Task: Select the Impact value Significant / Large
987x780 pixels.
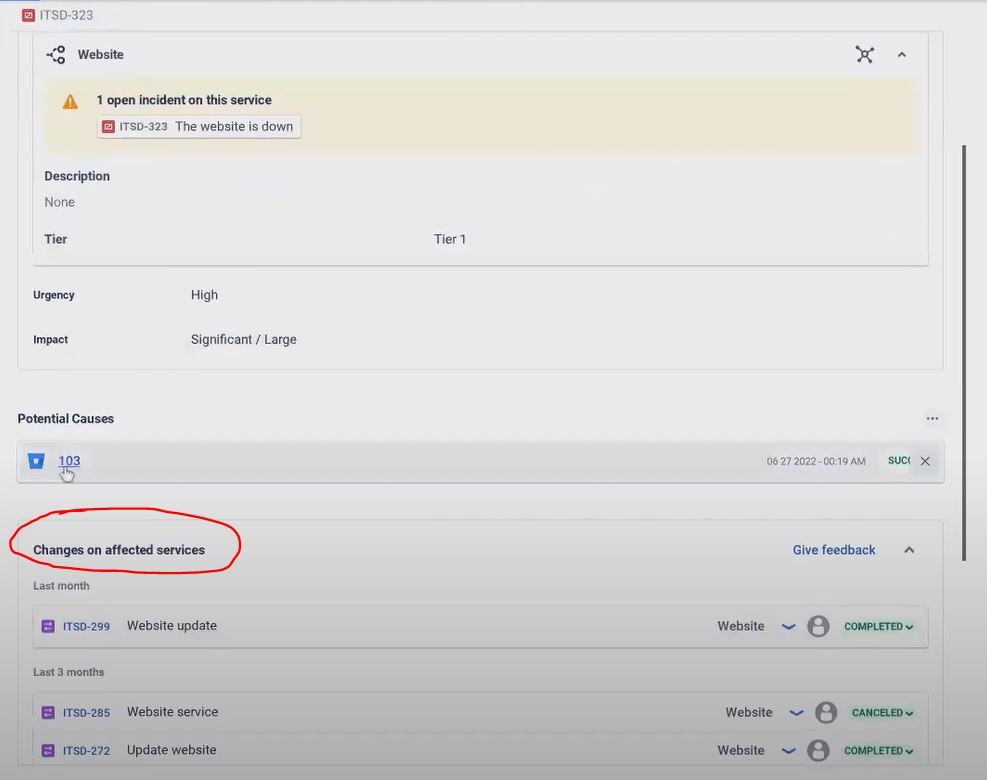Action: (x=244, y=339)
